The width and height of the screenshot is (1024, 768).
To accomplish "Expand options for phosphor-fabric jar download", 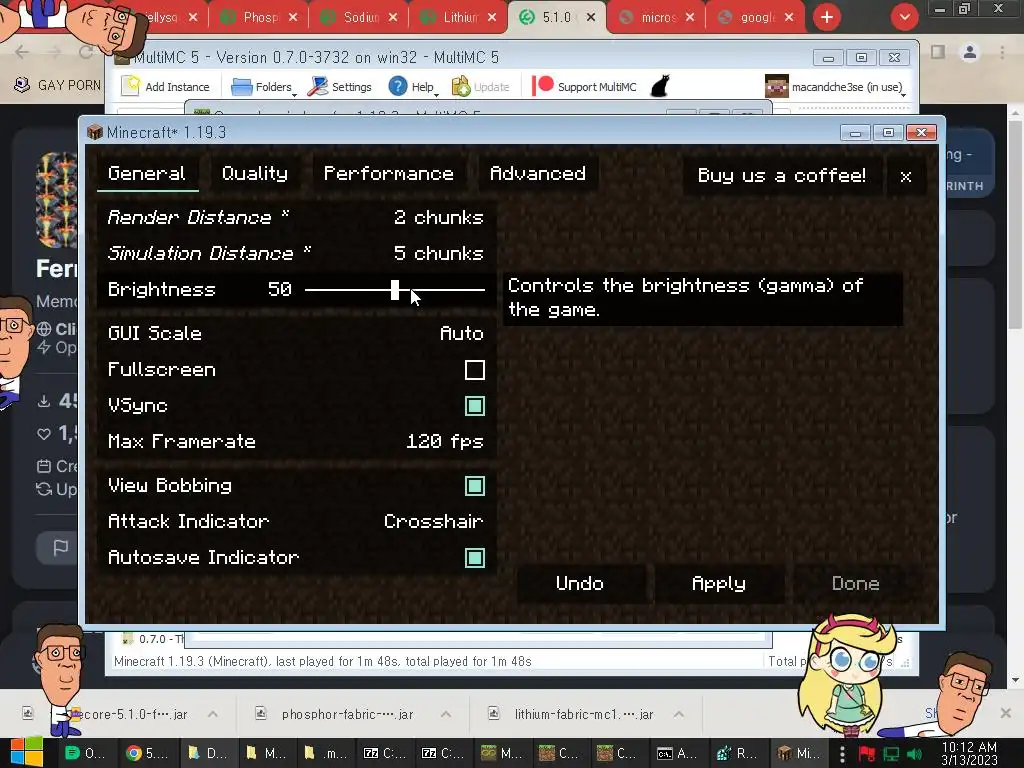I will (445, 714).
